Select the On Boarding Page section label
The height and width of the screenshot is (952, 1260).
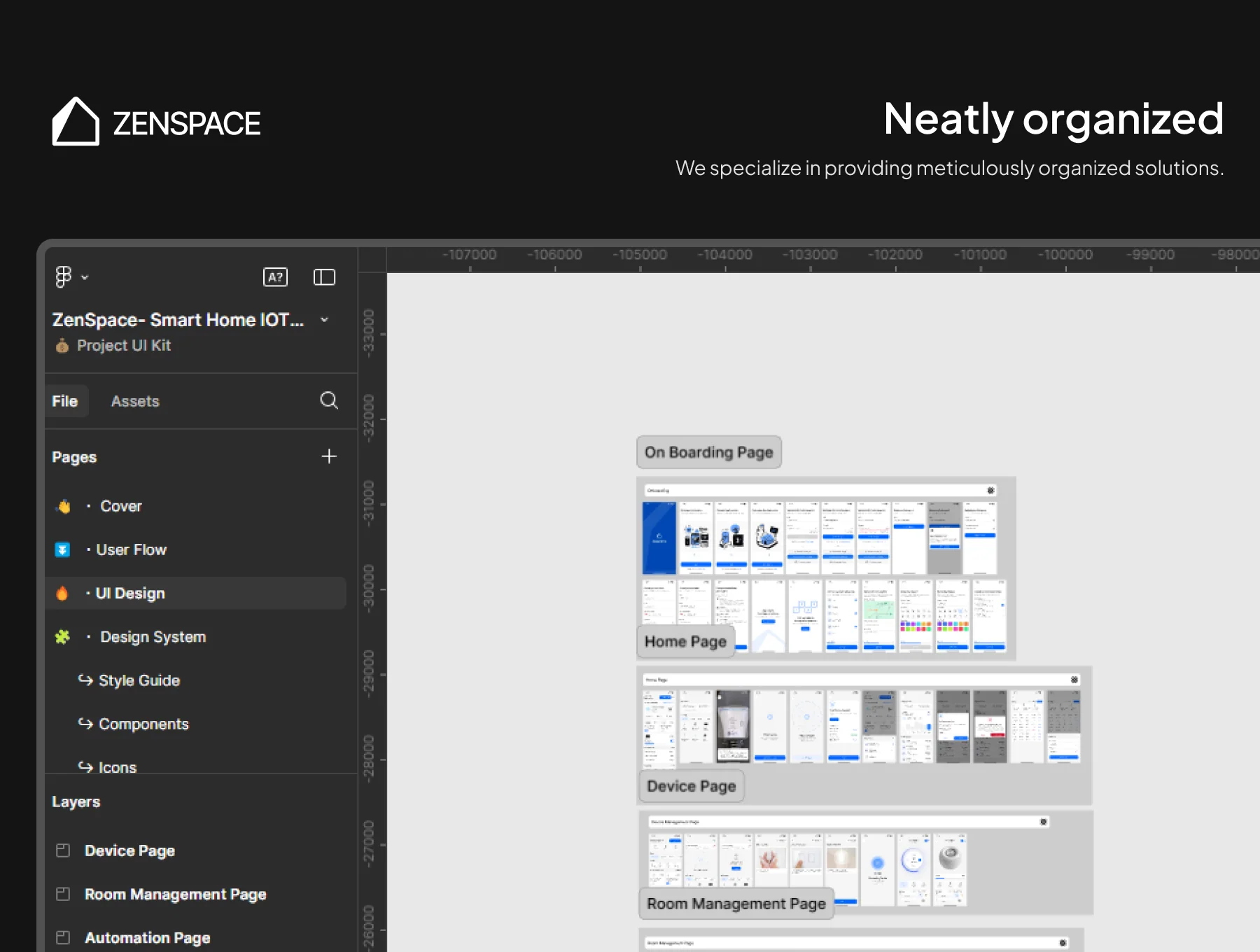tap(708, 452)
